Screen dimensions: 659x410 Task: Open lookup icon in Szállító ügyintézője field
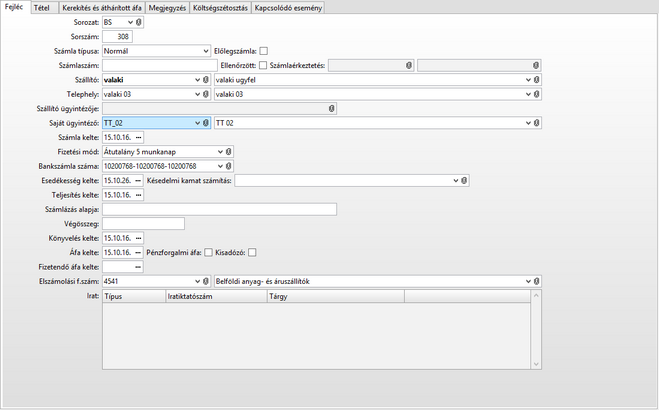pos(332,109)
